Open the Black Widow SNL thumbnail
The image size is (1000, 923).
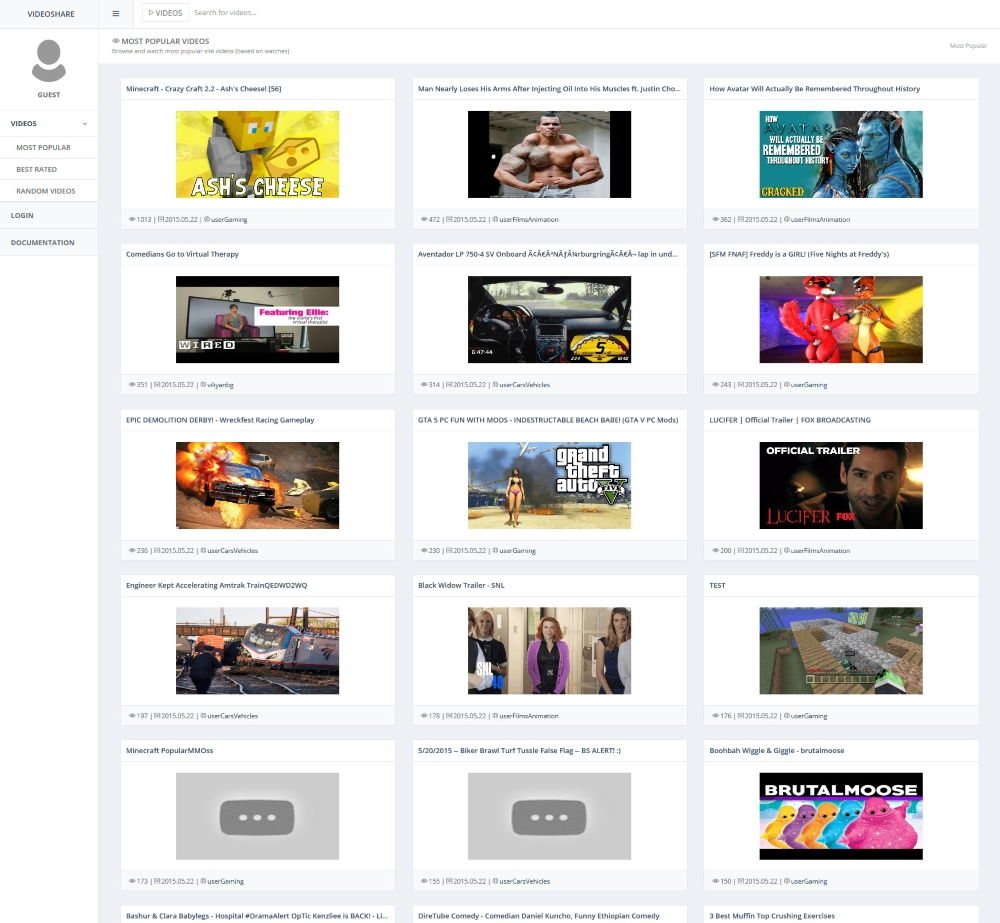[x=549, y=651]
